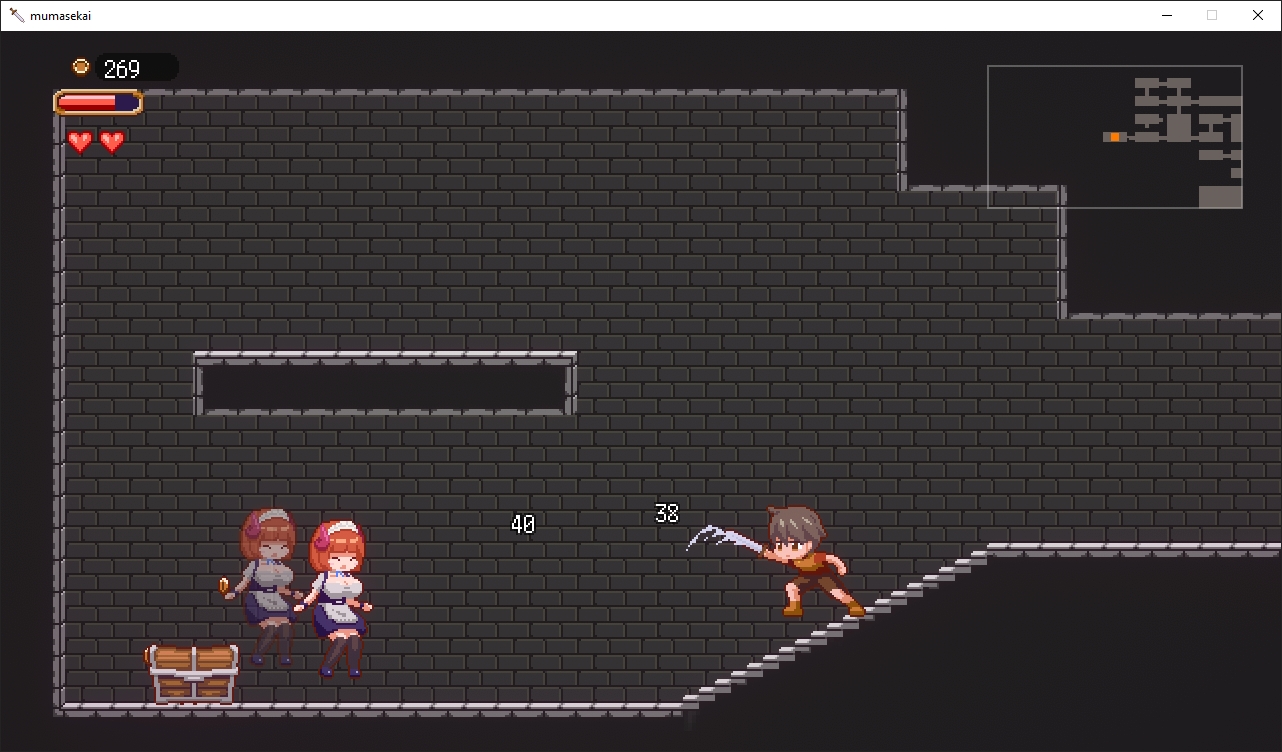The height and width of the screenshot is (752, 1282).
Task: Close the mumasekai window
Action: point(1258,15)
